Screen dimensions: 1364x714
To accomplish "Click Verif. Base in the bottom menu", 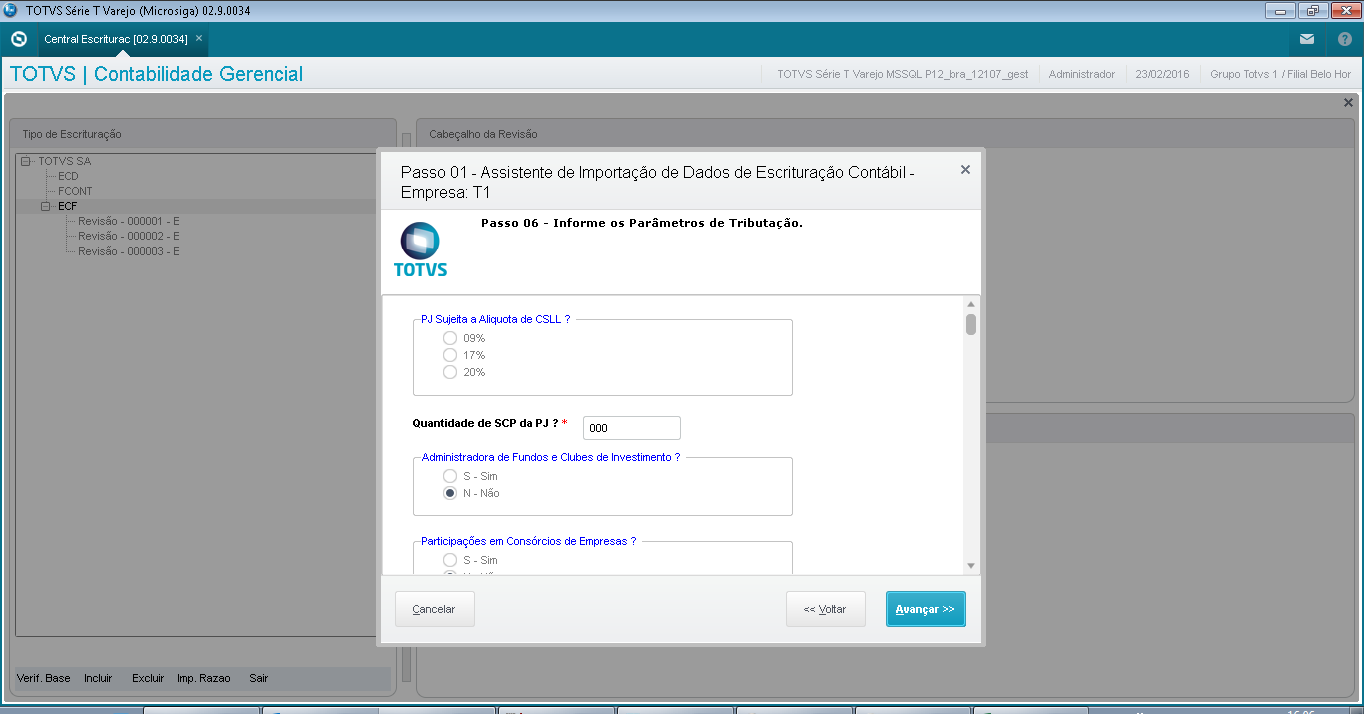I will point(44,678).
